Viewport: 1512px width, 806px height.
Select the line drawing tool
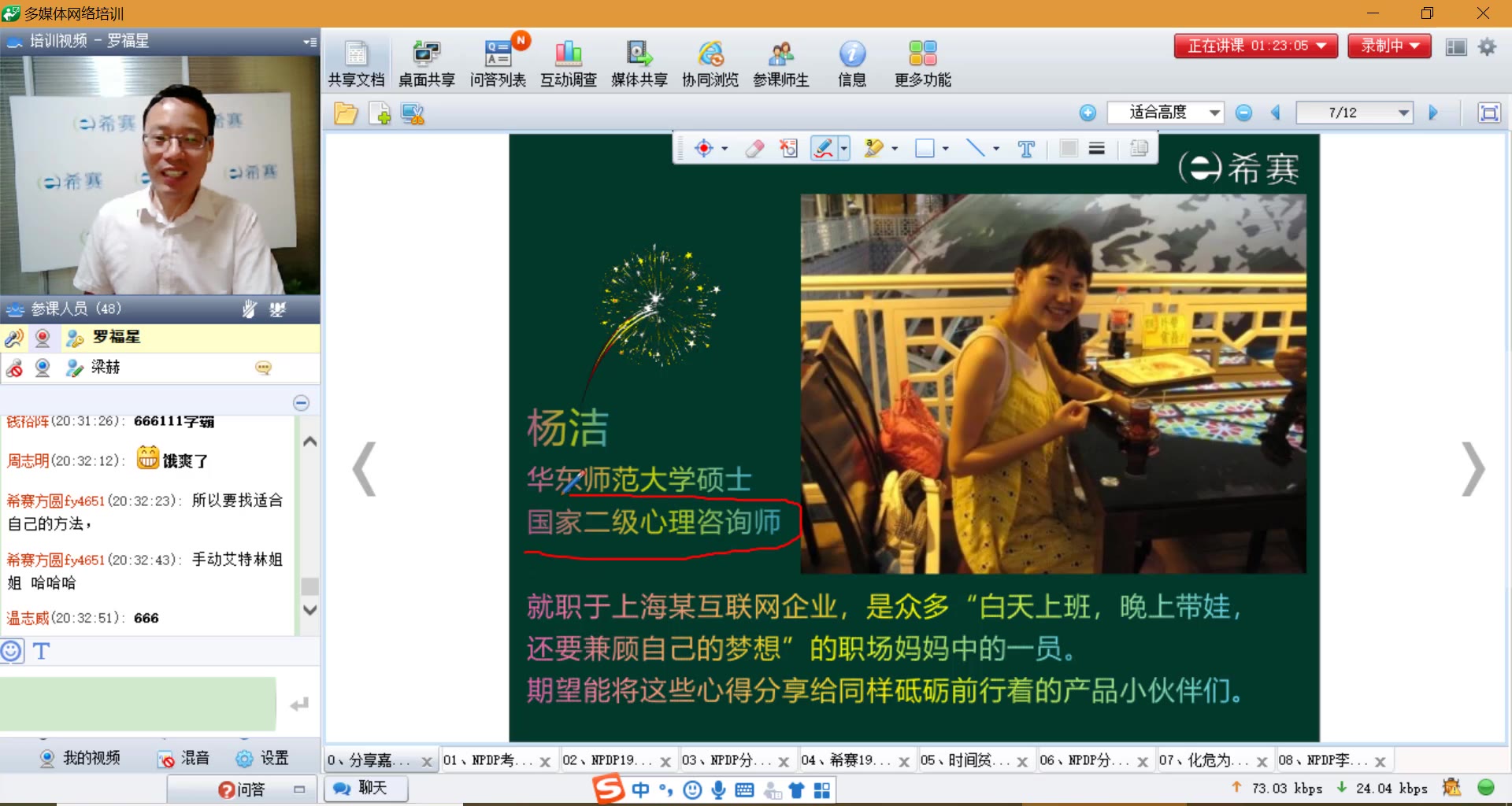pyautogui.click(x=975, y=148)
